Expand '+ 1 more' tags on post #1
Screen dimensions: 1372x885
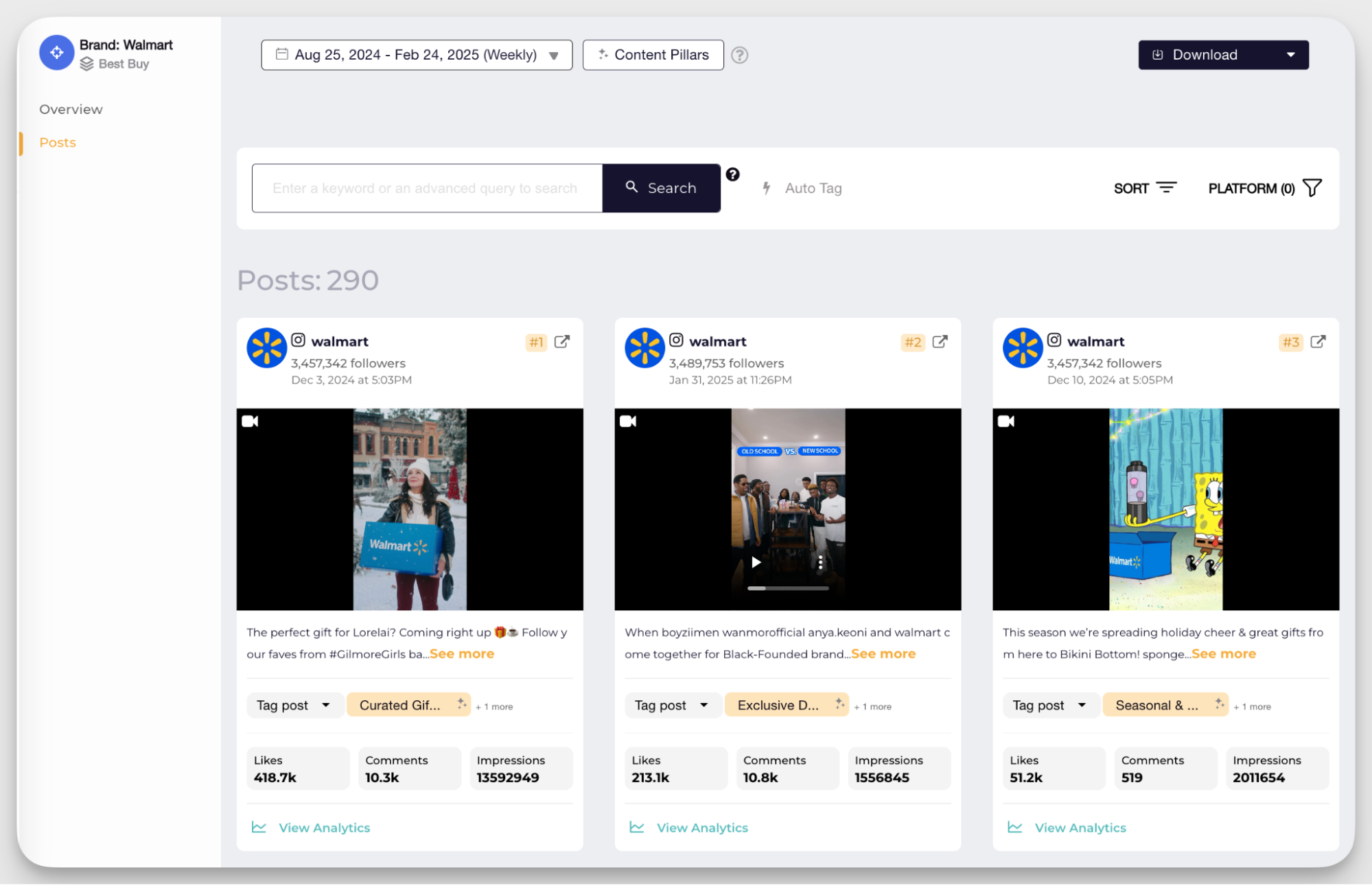coord(494,706)
